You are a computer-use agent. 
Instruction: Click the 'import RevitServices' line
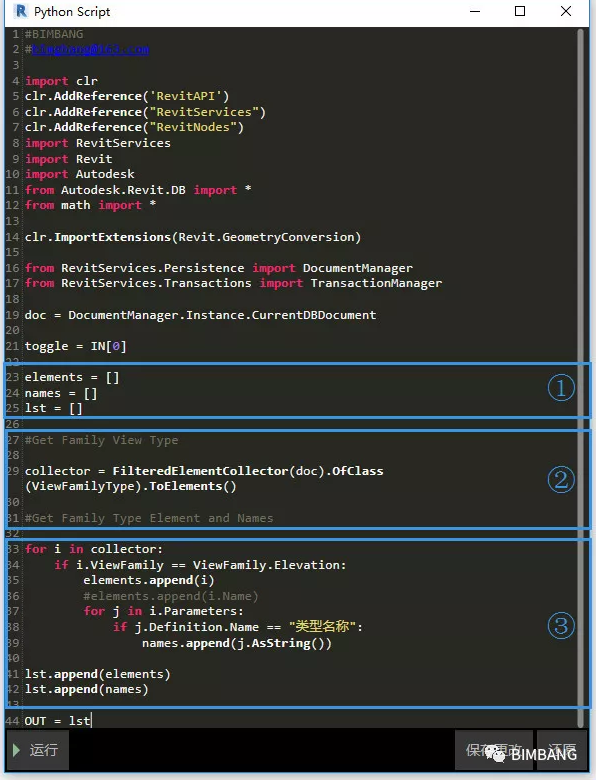click(x=98, y=143)
